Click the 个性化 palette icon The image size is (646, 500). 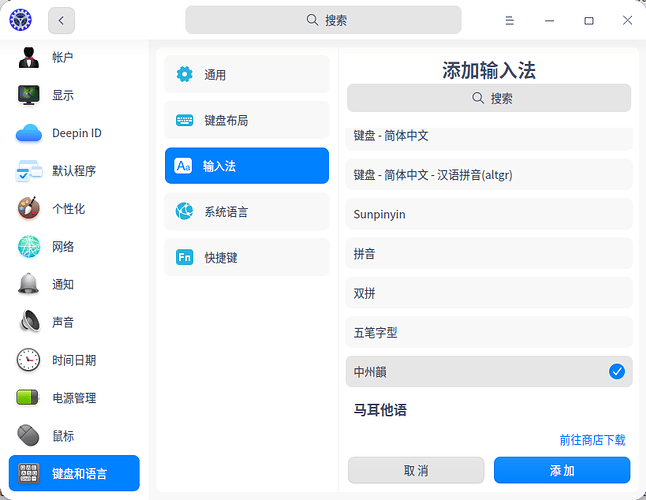28,208
